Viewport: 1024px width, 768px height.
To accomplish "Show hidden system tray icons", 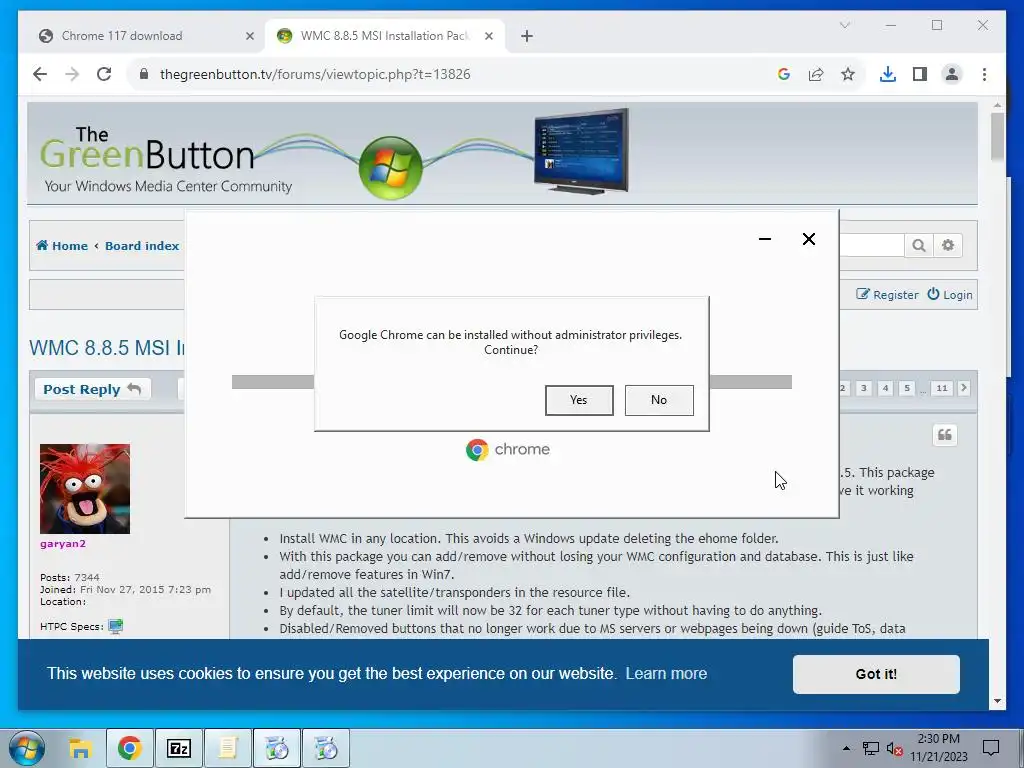I will pyautogui.click(x=846, y=748).
